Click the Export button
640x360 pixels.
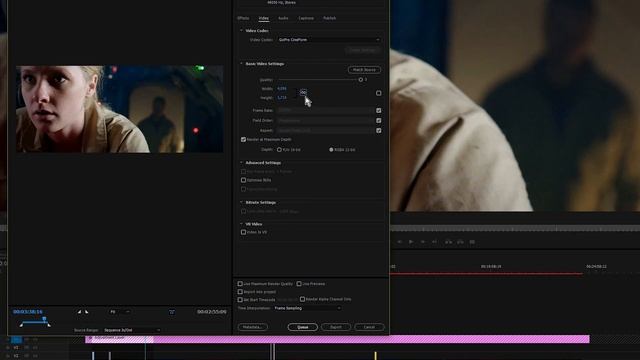pyautogui.click(x=336, y=327)
